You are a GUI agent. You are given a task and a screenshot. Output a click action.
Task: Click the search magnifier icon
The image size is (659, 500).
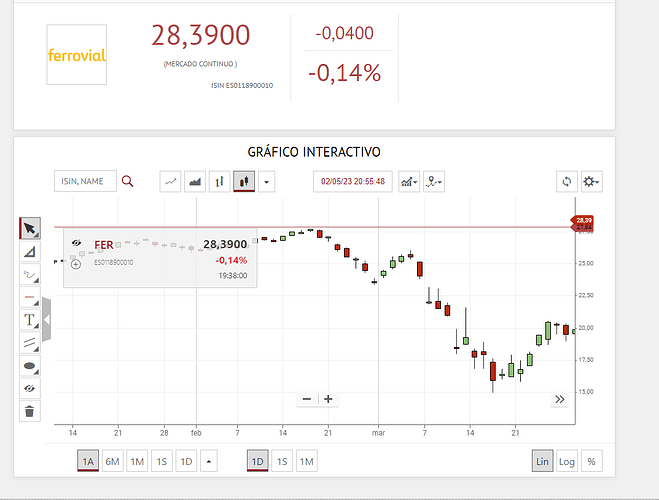[127, 182]
